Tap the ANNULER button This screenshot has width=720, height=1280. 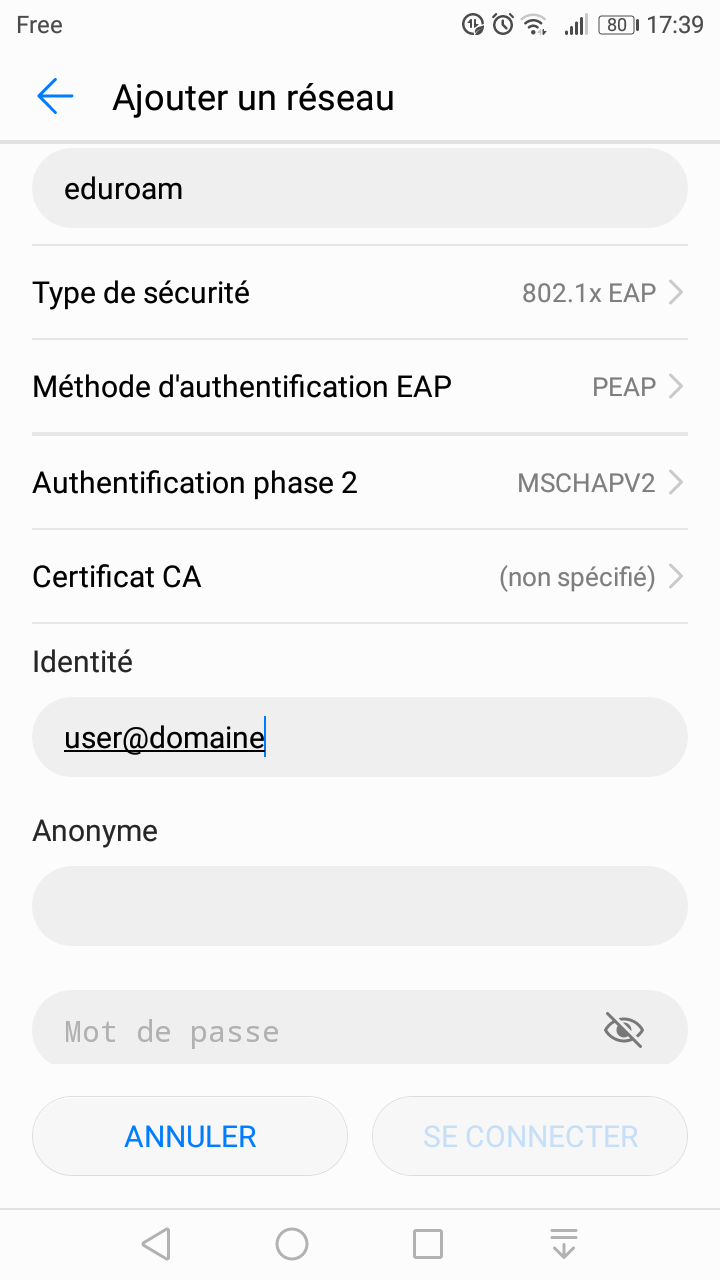[x=190, y=1136]
